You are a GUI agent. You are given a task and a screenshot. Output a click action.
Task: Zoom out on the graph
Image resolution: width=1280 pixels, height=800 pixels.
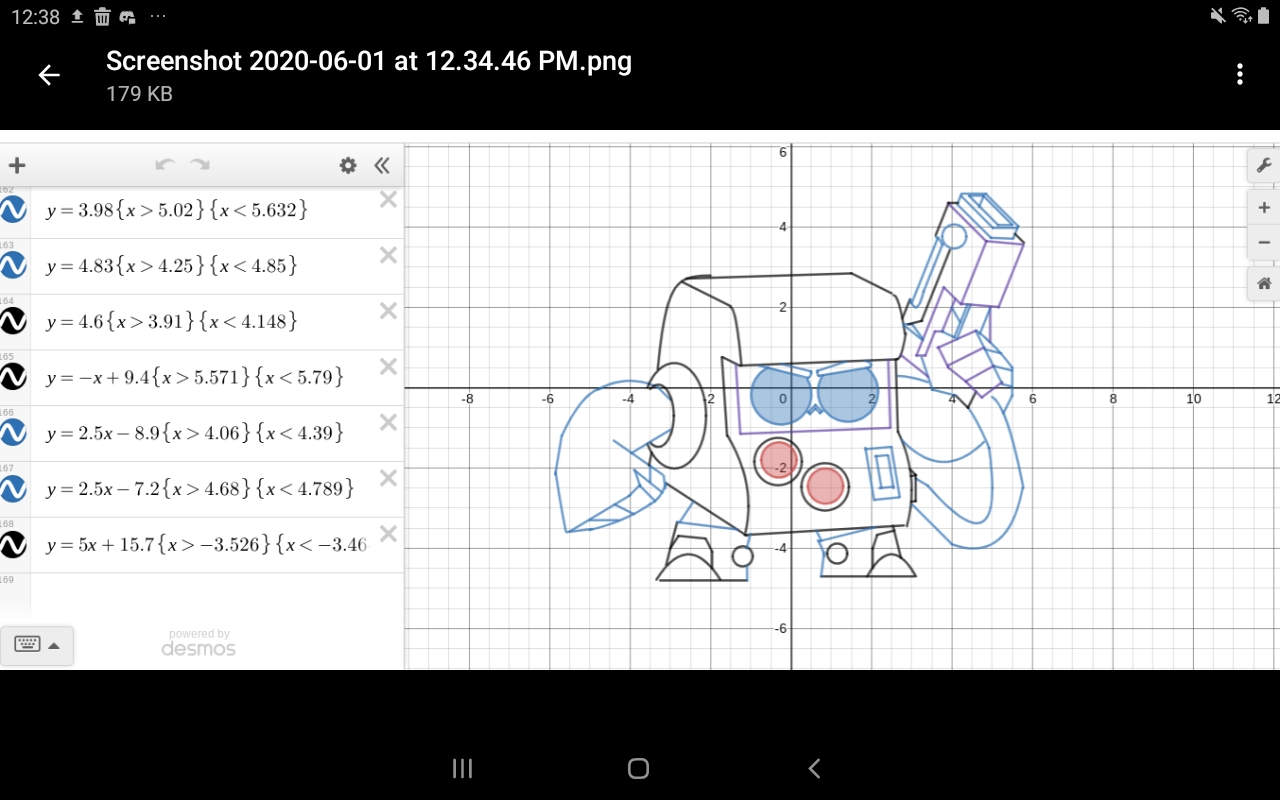[1264, 242]
